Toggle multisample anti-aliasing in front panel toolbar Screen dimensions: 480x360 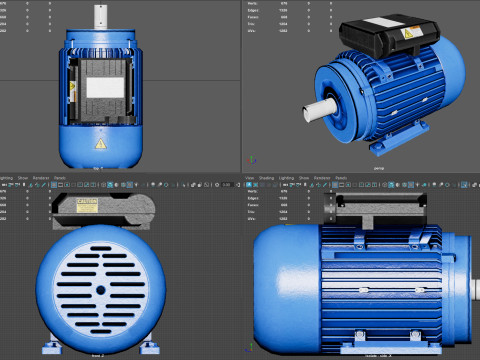point(166,184)
